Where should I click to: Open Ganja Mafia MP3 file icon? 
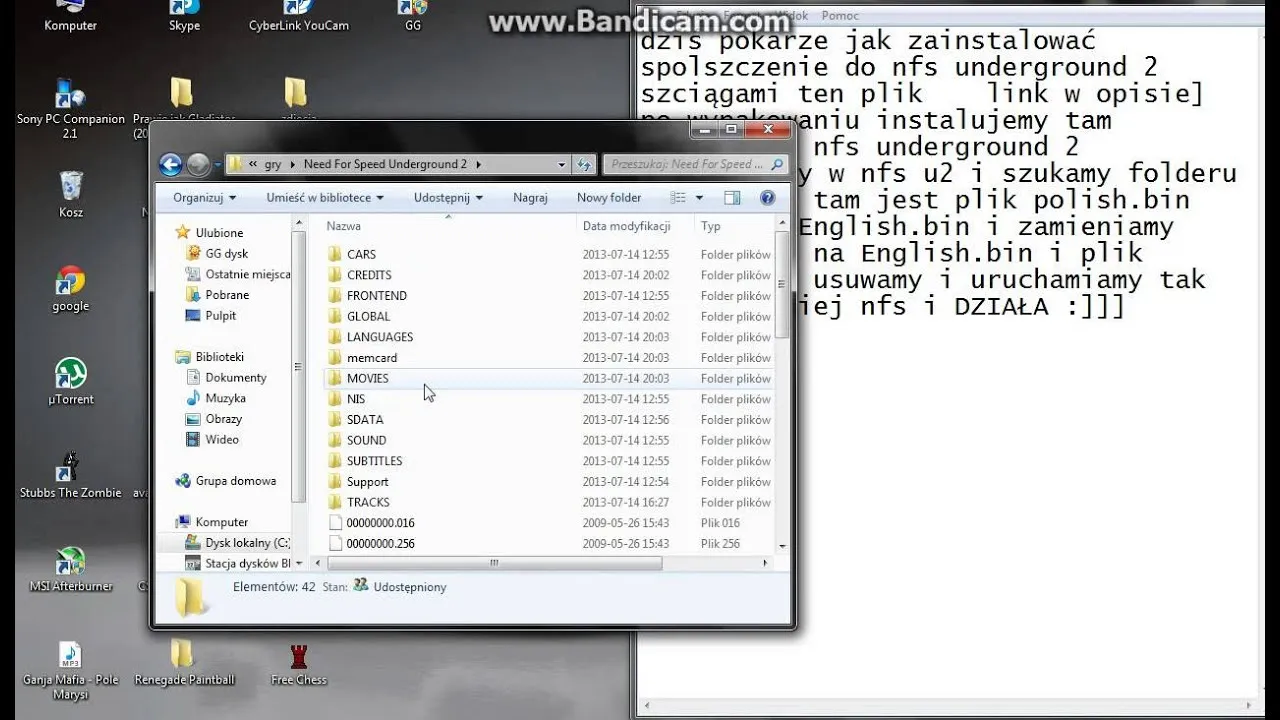coord(70,670)
